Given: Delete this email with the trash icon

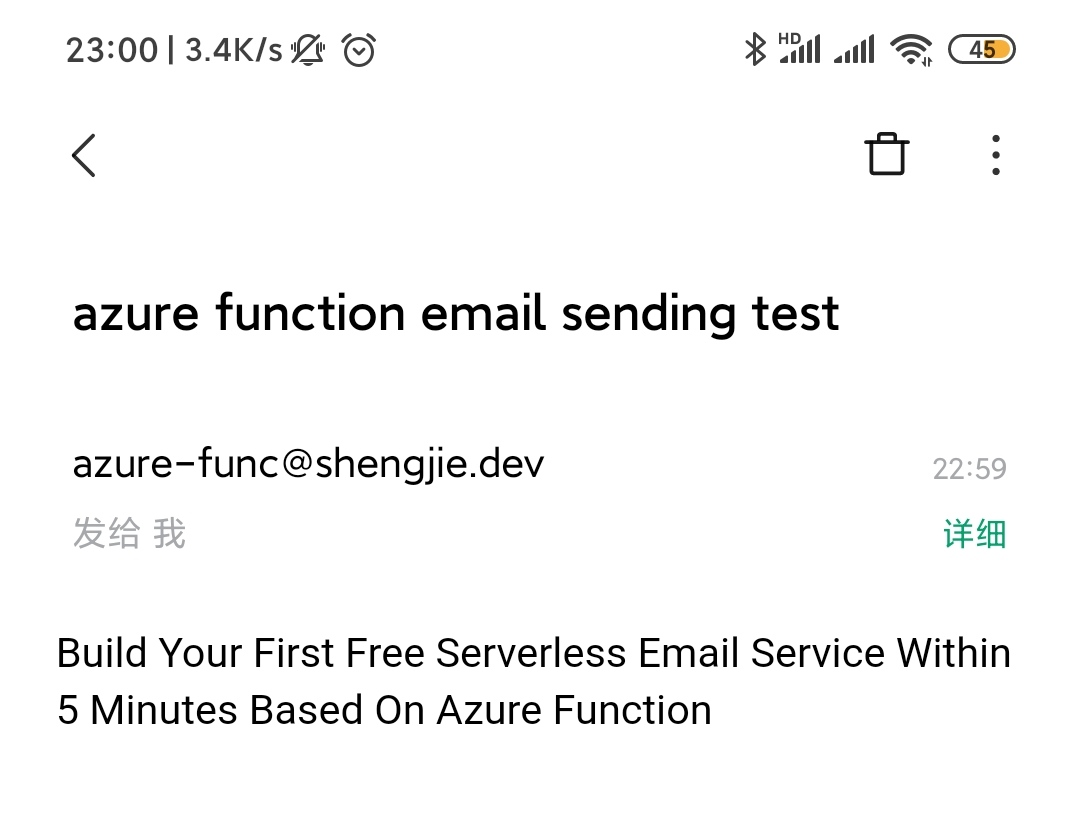Looking at the screenshot, I should [x=886, y=155].
